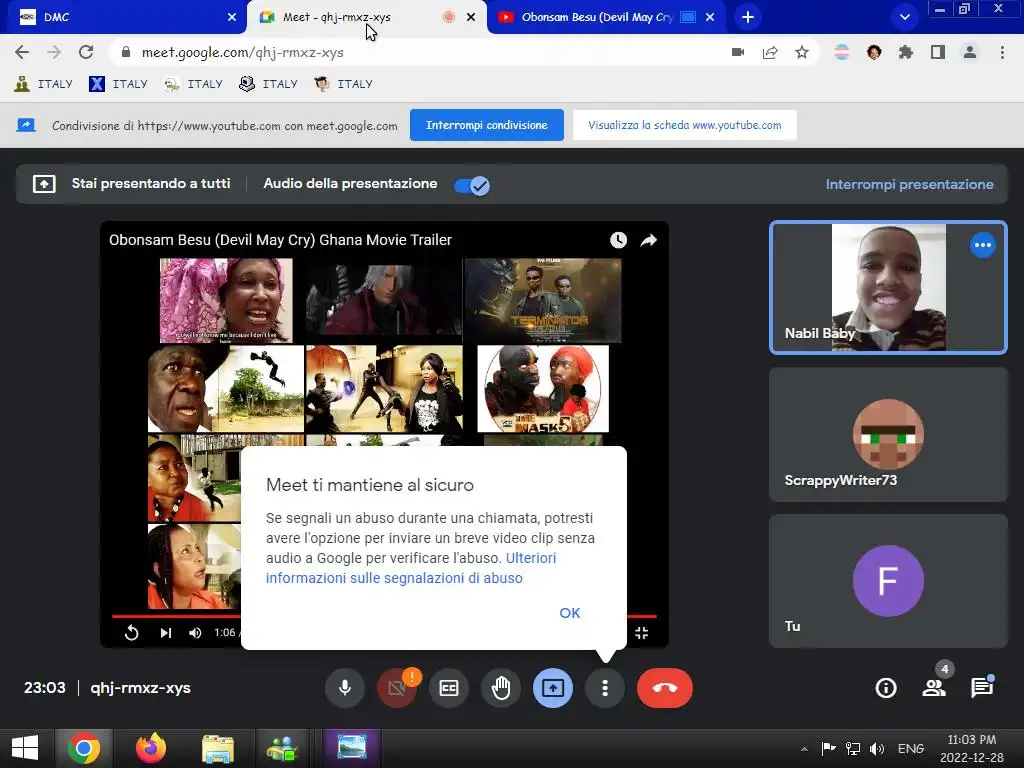
Task: Open Nabil Baby tile options (three dots)
Action: (x=982, y=246)
